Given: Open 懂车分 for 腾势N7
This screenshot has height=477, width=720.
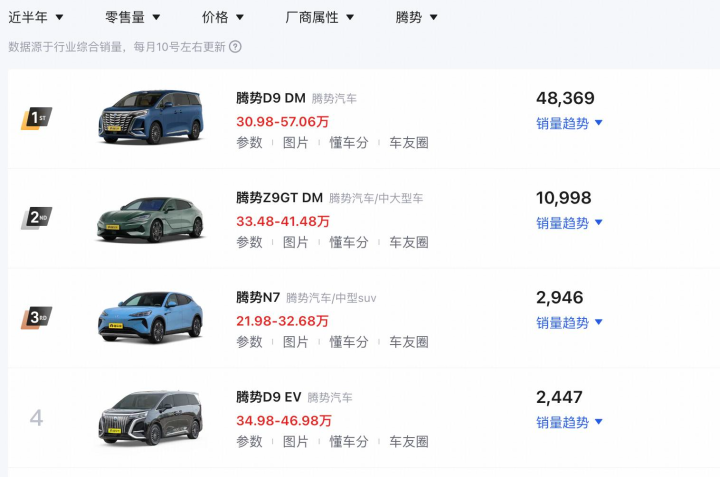Looking at the screenshot, I should coord(349,342).
